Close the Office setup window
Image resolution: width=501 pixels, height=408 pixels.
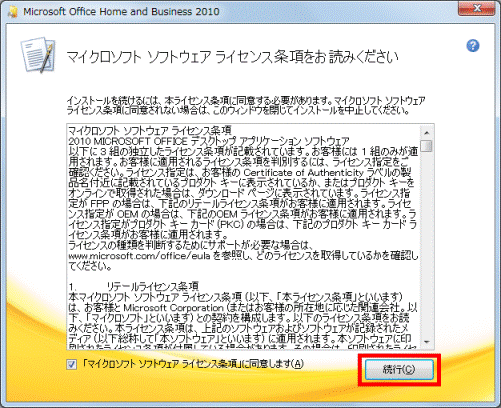click(x=477, y=8)
